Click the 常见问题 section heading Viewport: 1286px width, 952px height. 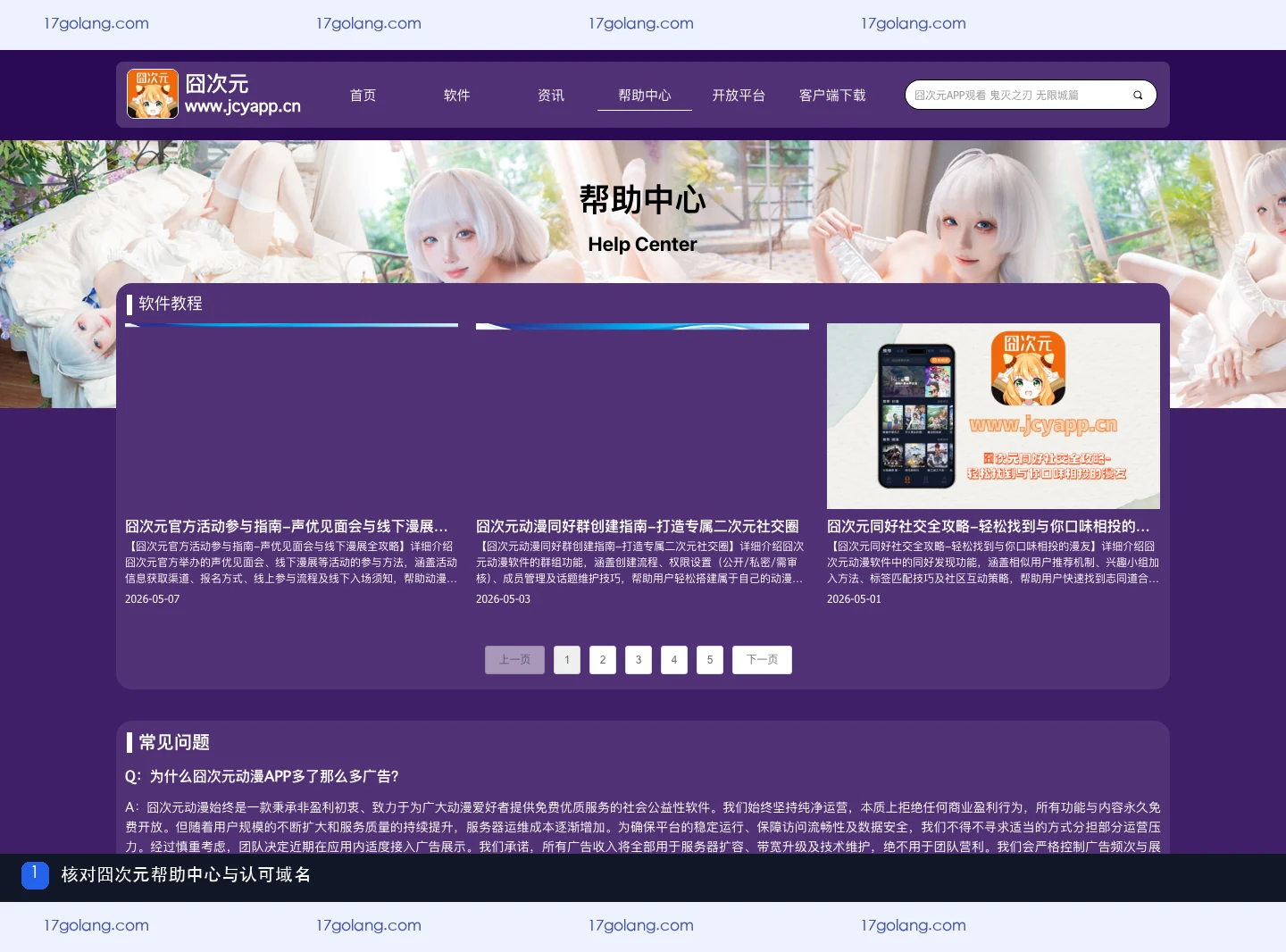point(174,742)
